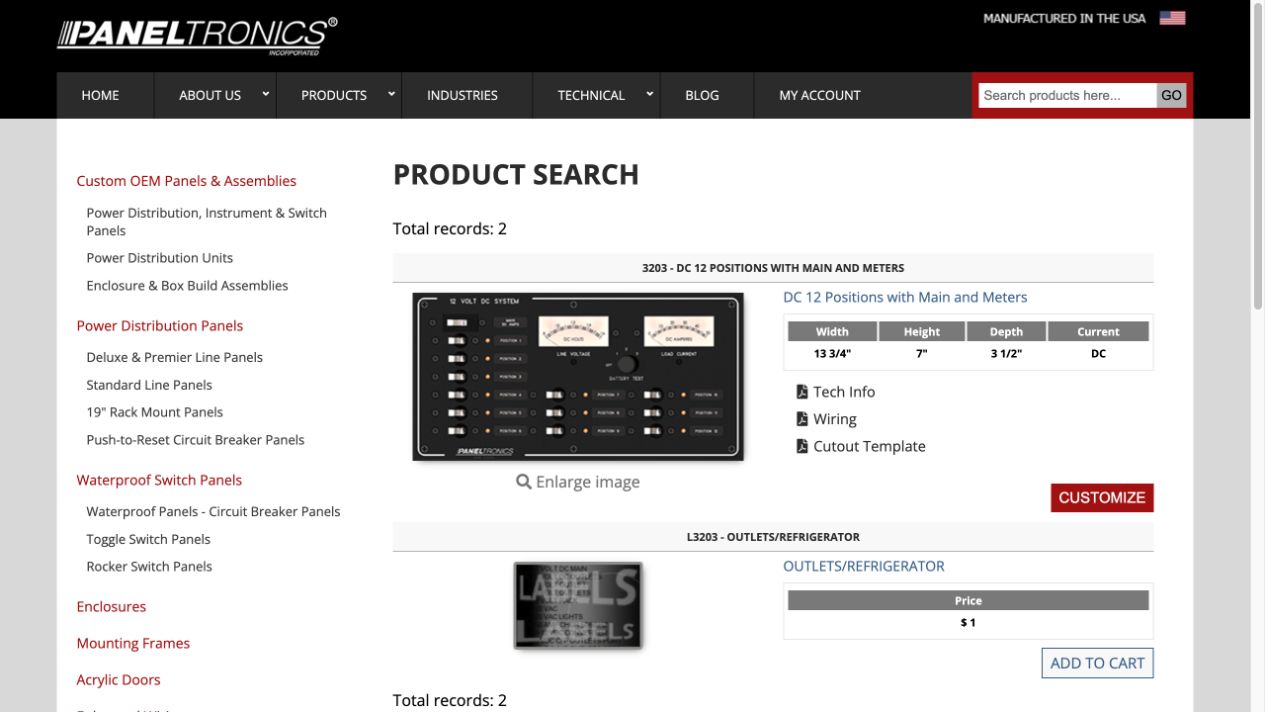This screenshot has height=712, width=1265.
Task: Open the About Us menu
Action: tap(210, 95)
